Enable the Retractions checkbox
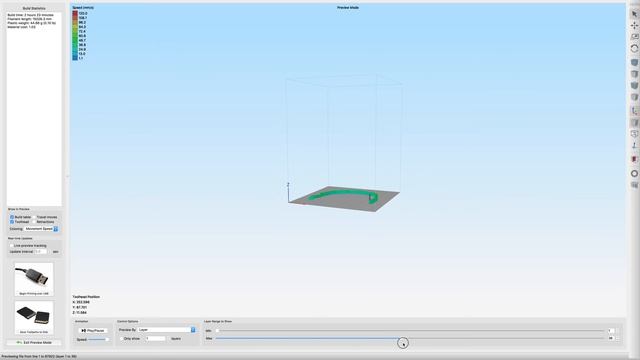Viewport: 640px width, 360px height. [34, 222]
